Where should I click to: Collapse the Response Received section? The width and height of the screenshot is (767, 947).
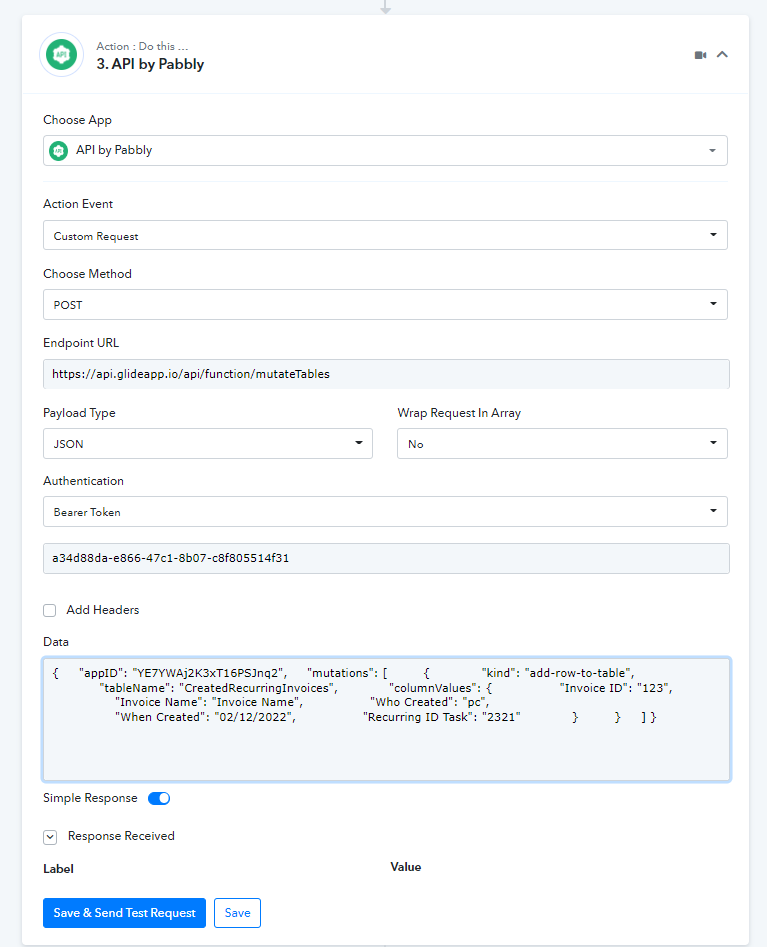pyautogui.click(x=50, y=836)
